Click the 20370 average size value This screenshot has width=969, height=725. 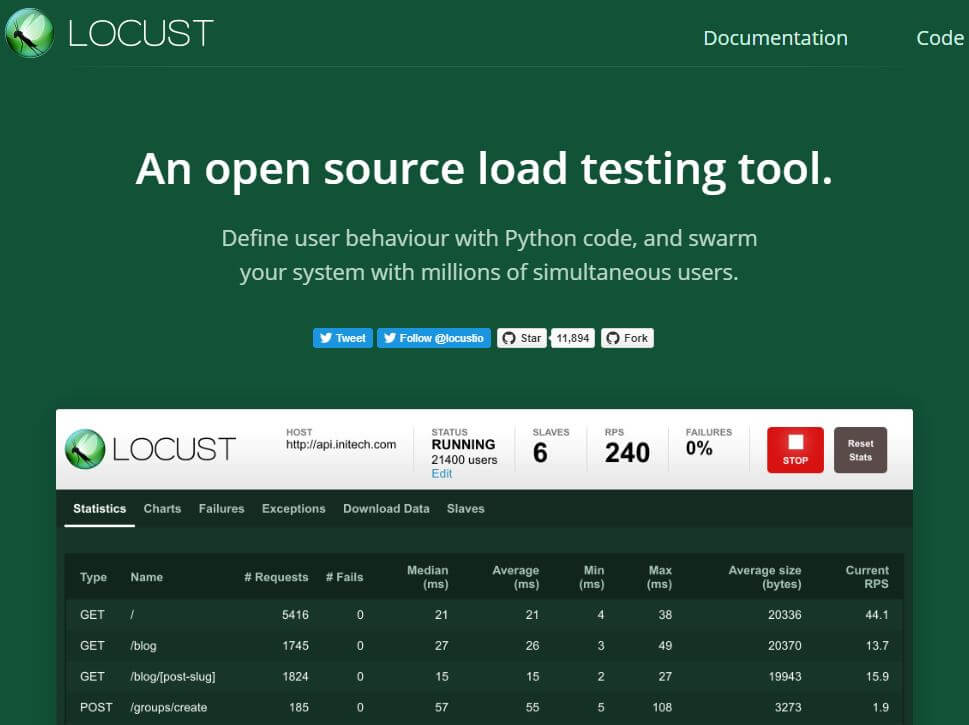click(x=785, y=646)
